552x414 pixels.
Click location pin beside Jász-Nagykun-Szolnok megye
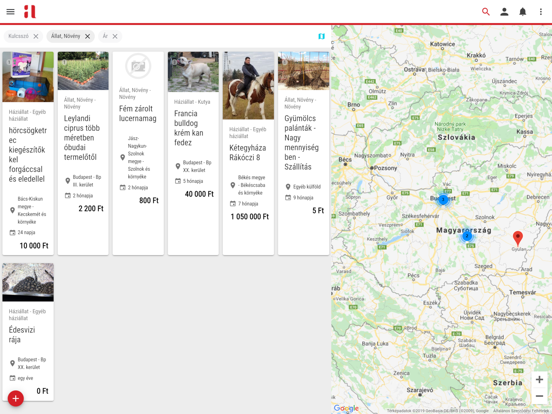pos(123,157)
